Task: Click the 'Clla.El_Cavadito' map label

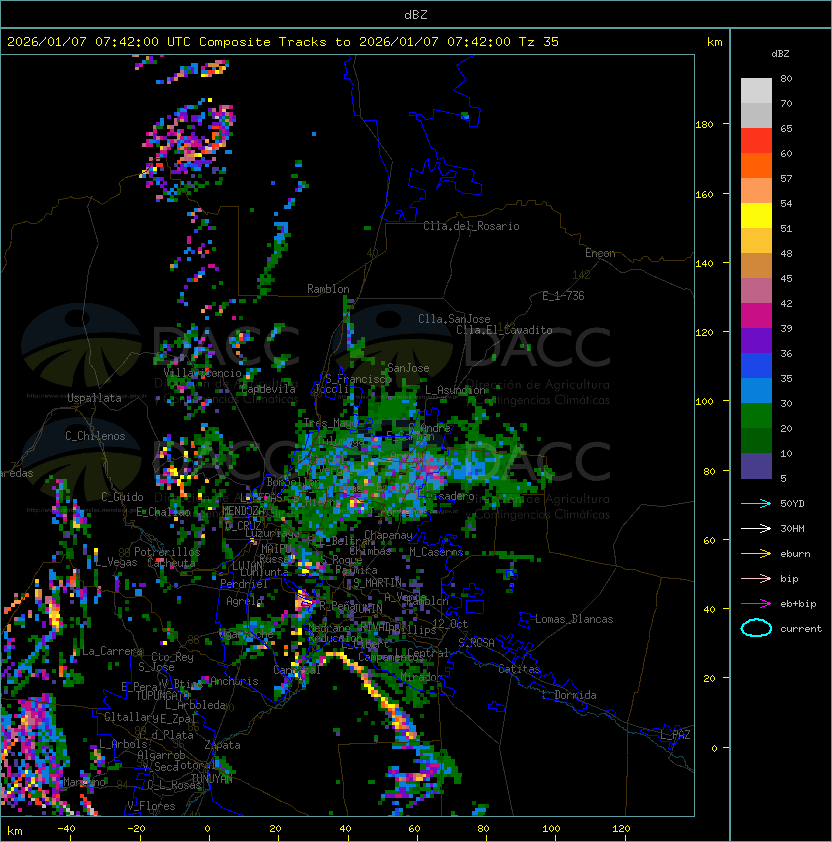Action: click(x=504, y=330)
